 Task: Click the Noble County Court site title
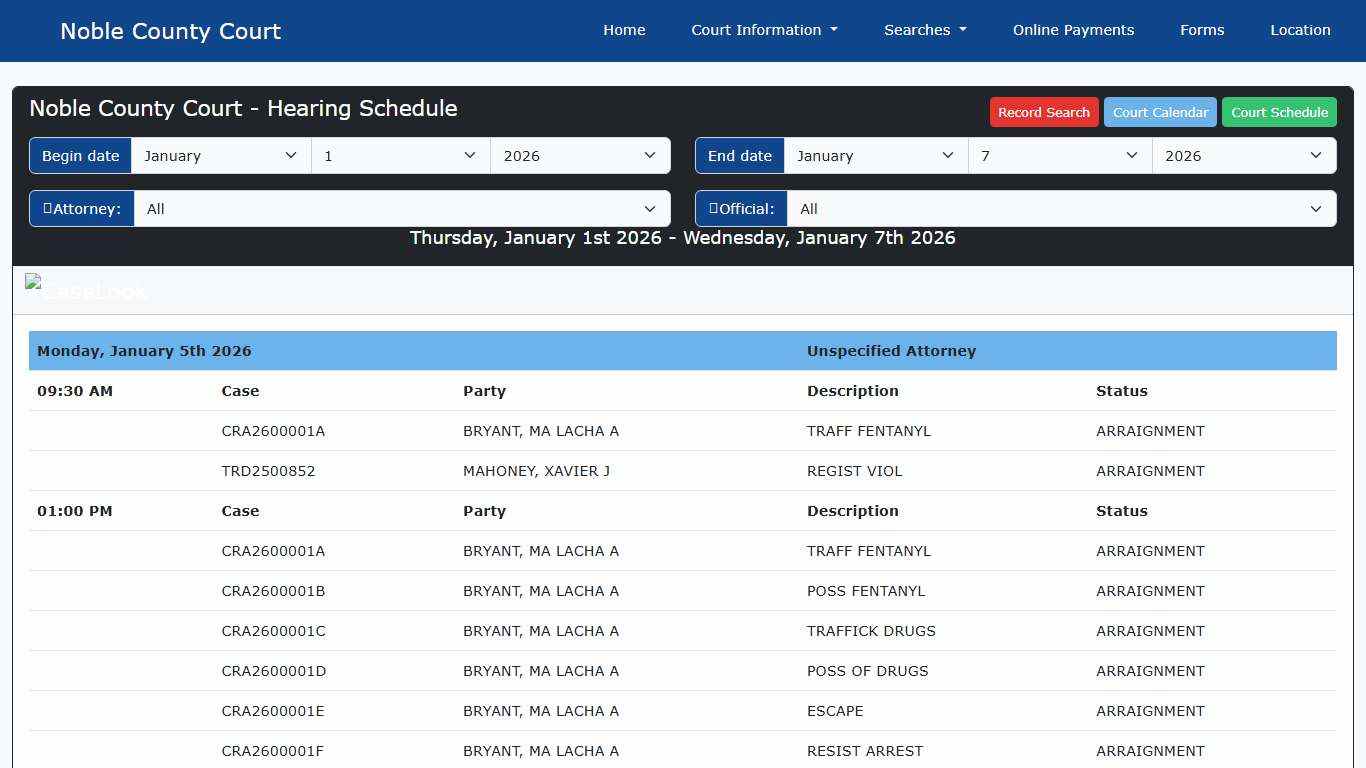(170, 31)
